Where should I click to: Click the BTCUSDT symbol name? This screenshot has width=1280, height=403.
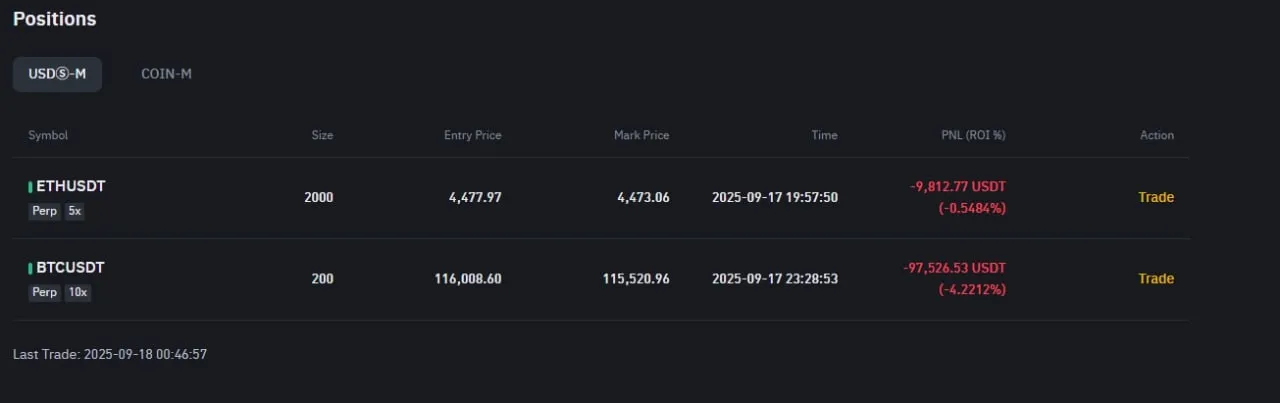point(70,268)
